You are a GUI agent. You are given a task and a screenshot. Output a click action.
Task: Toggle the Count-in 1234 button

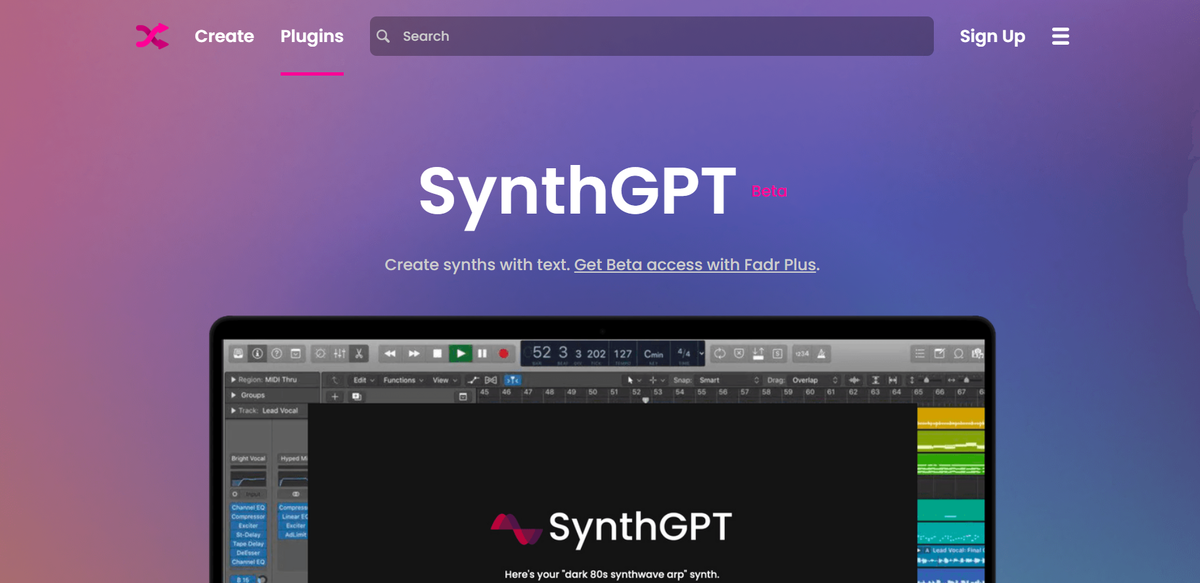(802, 353)
